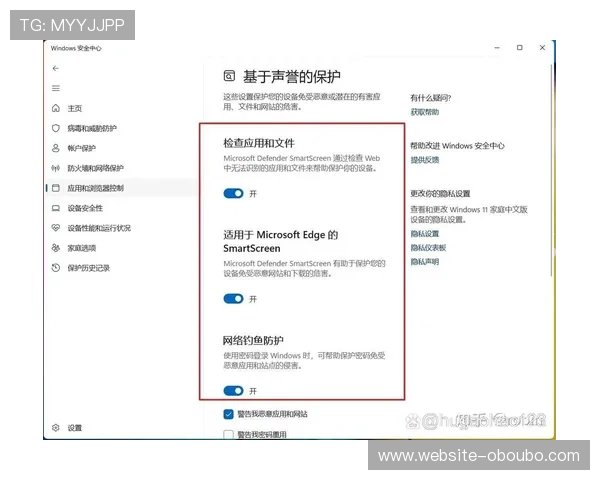Check the 警告我密码重用 checkbox

coord(228,434)
